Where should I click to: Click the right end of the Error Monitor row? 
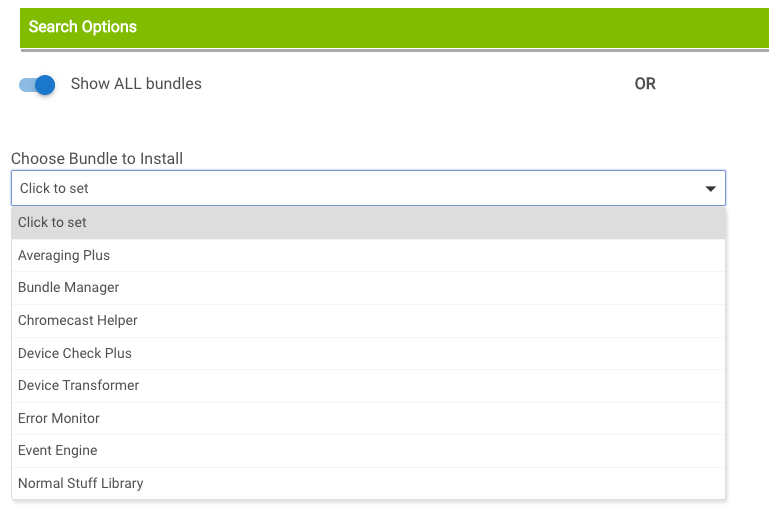(690, 418)
